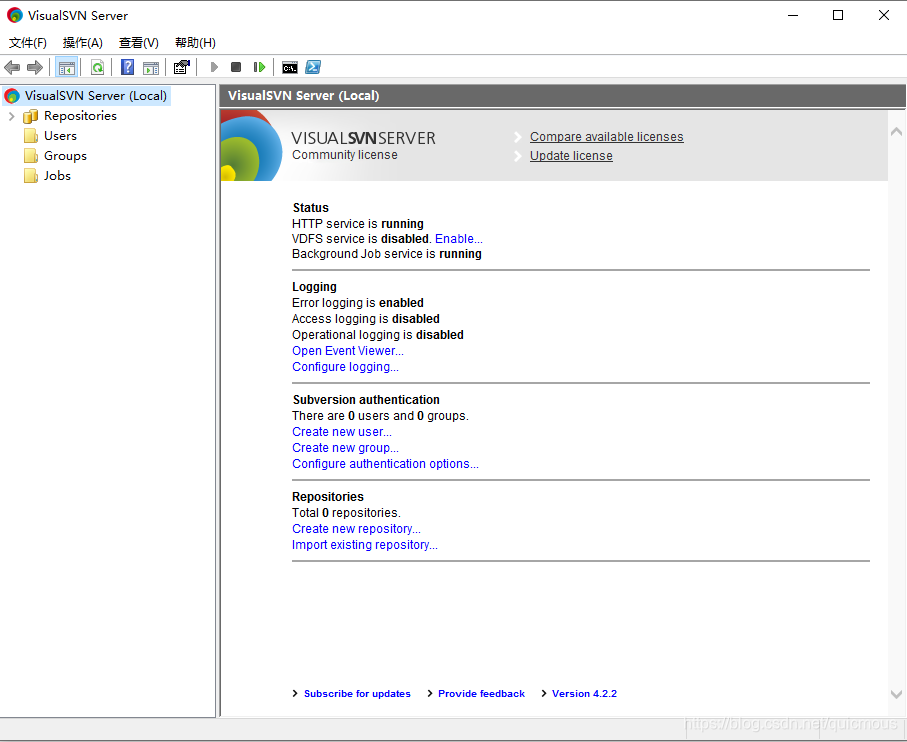Click Configure logging... link
The image size is (907, 742).
[x=345, y=367]
